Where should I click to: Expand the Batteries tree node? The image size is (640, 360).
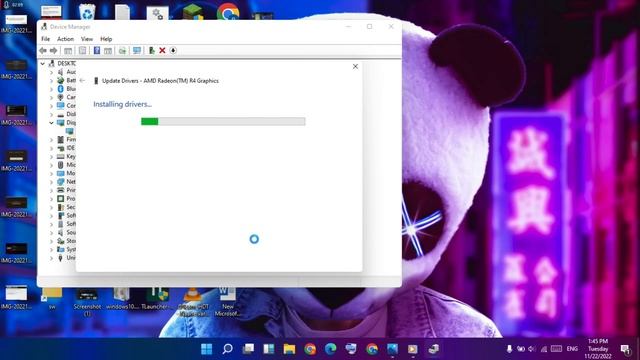[x=51, y=80]
